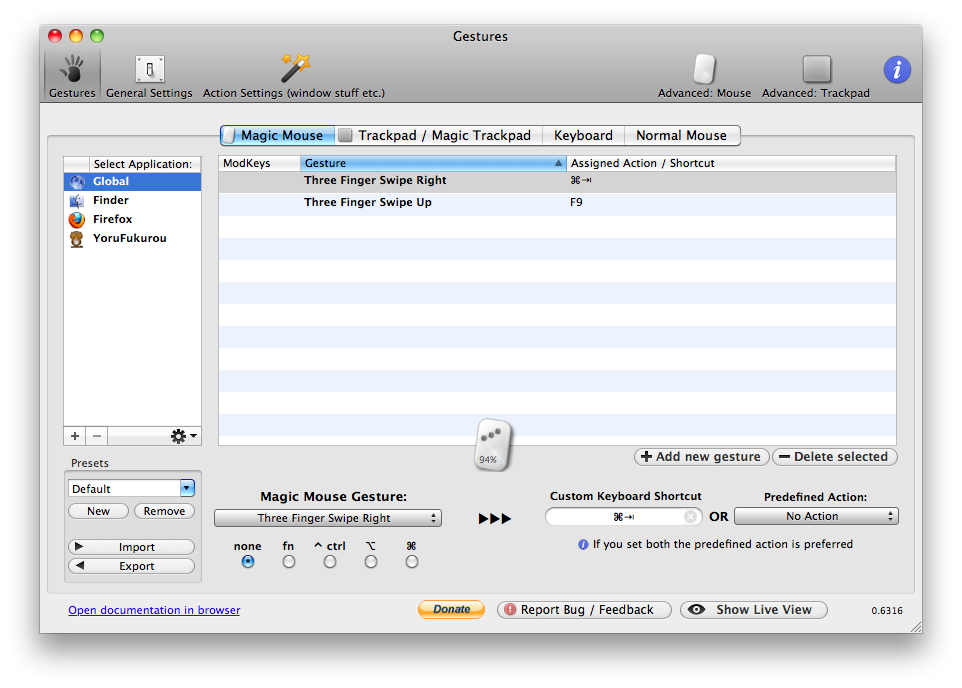
Task: Import presets
Action: click(131, 547)
